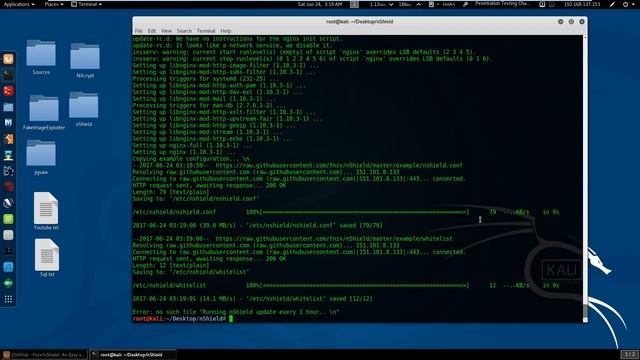This screenshot has height=360, width=640.
Task: Launch the white swirl icon in dock
Action: 8,203
